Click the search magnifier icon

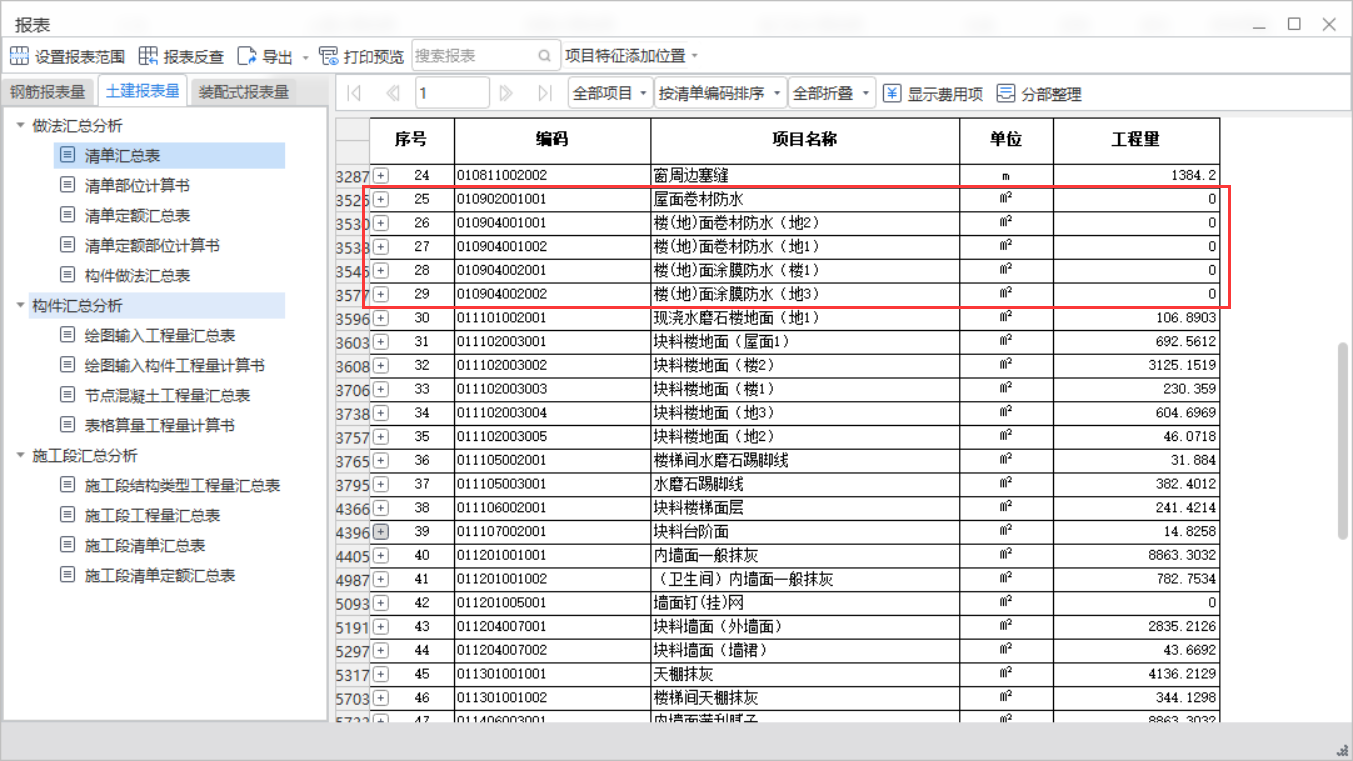pos(544,56)
